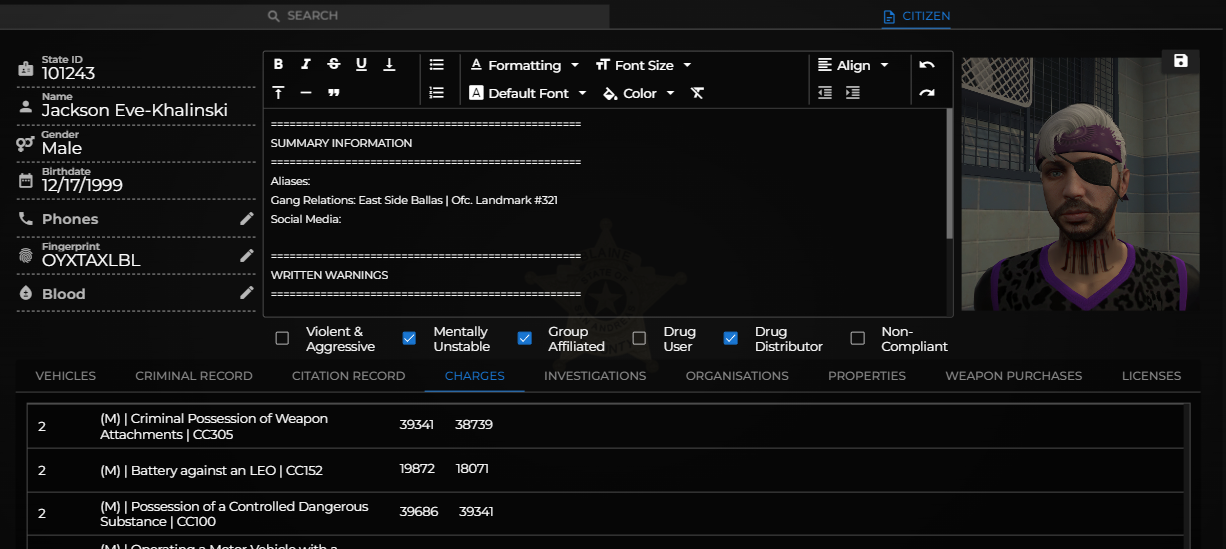The image size is (1226, 549).
Task: Click the fingerprint icon
Action: click(26, 256)
